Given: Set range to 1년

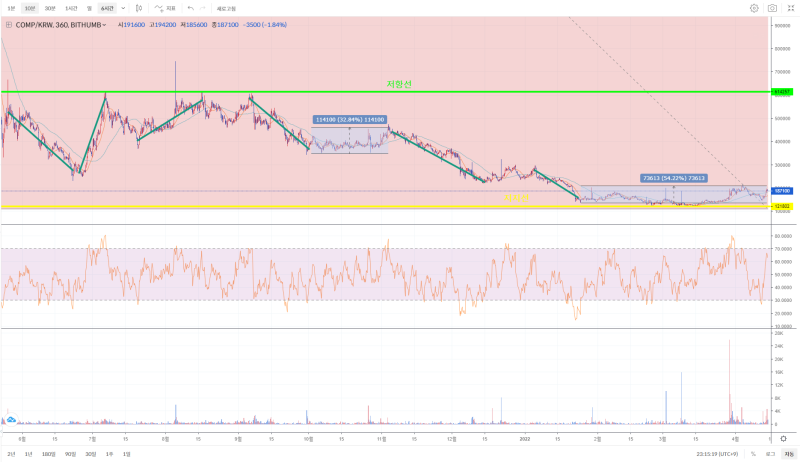Looking at the screenshot, I should pos(29,454).
